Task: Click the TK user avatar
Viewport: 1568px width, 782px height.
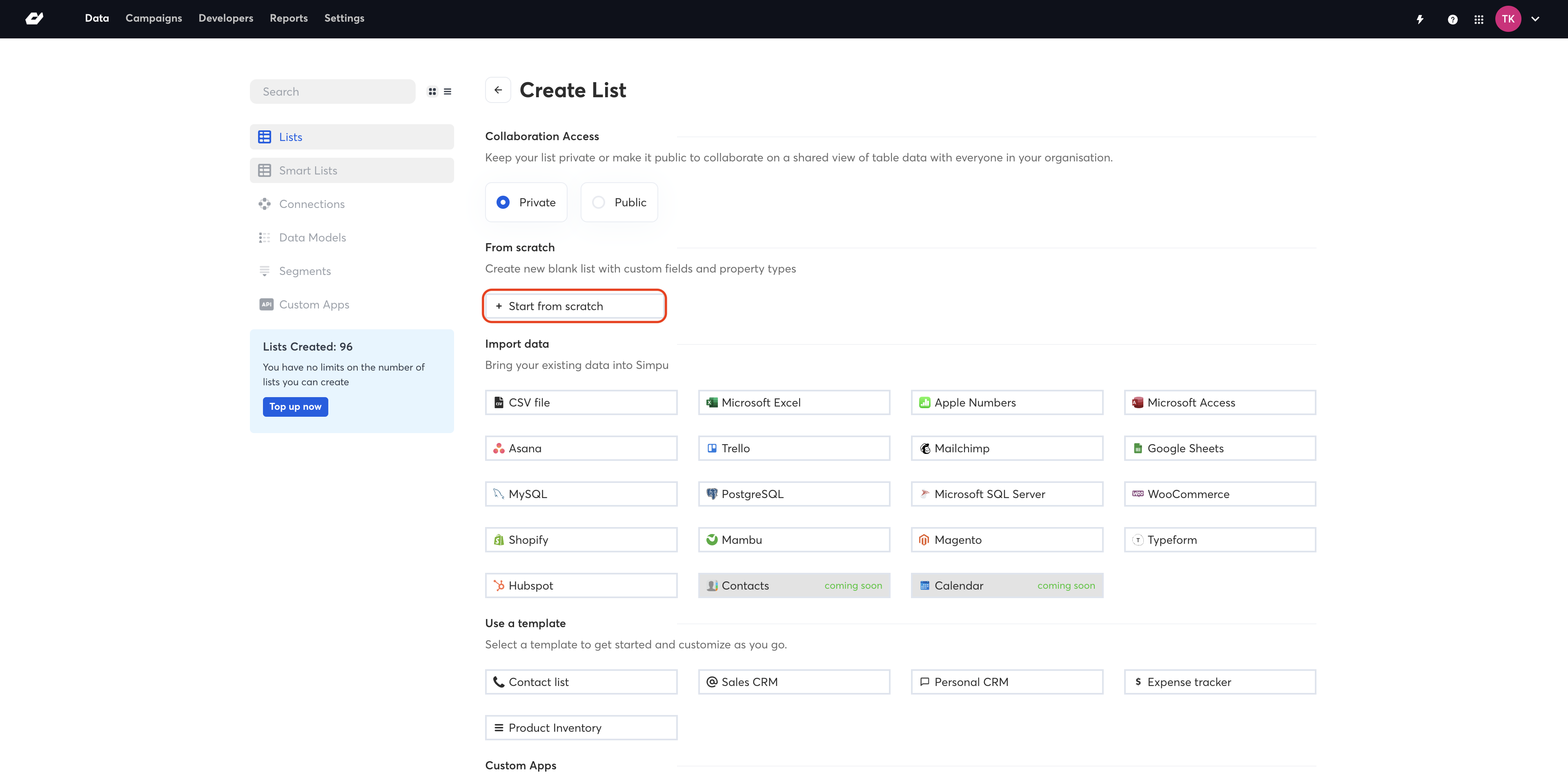Action: (x=1508, y=19)
